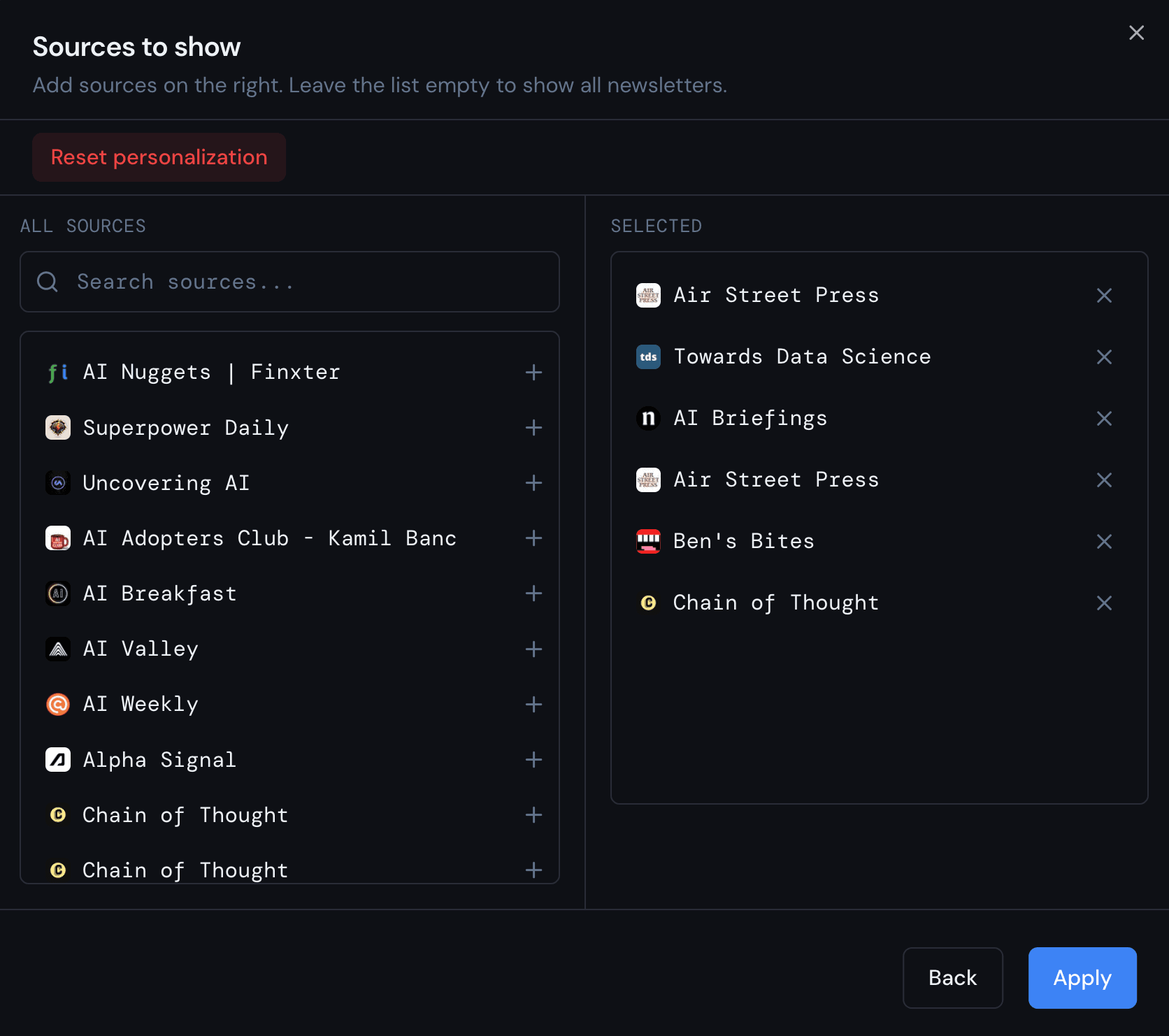
Task: Add AI Breakfast via plus icon
Action: point(533,593)
